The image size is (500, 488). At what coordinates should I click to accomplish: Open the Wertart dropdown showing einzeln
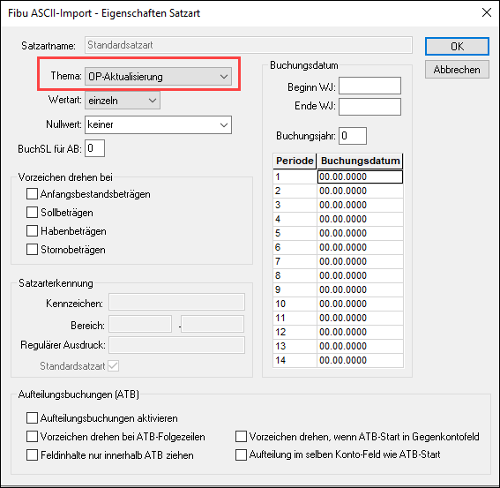tap(122, 100)
